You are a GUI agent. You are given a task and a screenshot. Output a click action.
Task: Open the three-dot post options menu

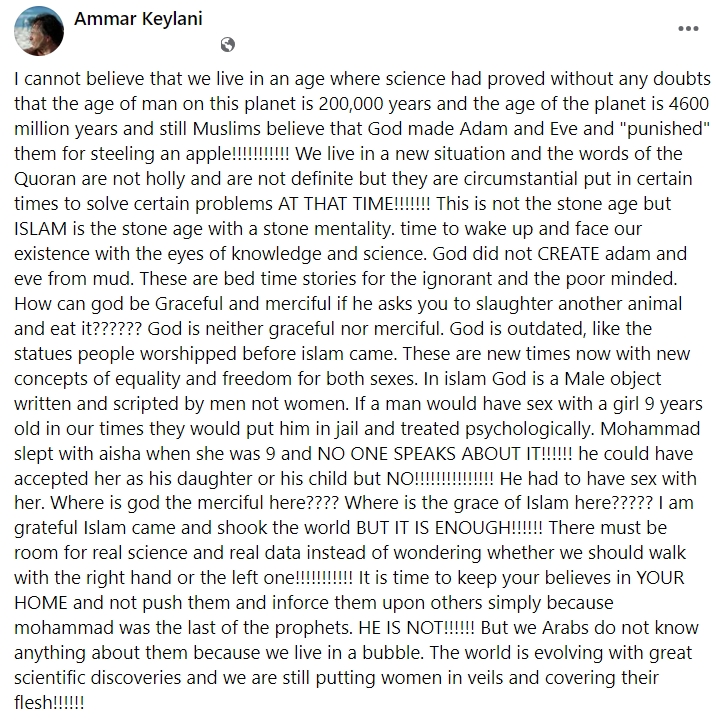tap(688, 28)
